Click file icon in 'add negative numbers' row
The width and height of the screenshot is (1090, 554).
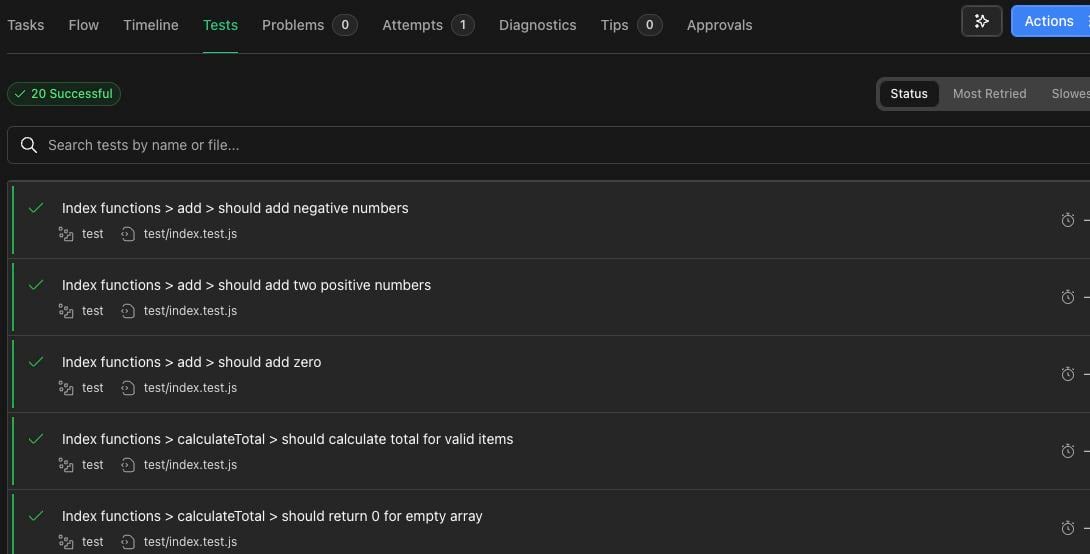[128, 234]
